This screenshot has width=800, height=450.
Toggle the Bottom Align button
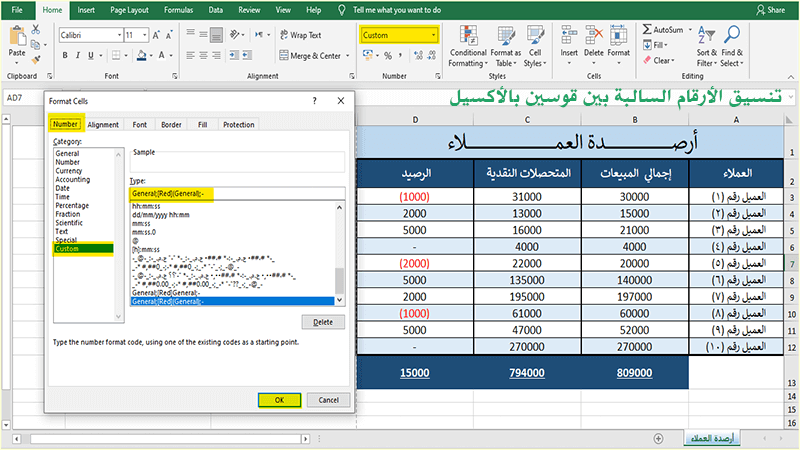[x=216, y=35]
